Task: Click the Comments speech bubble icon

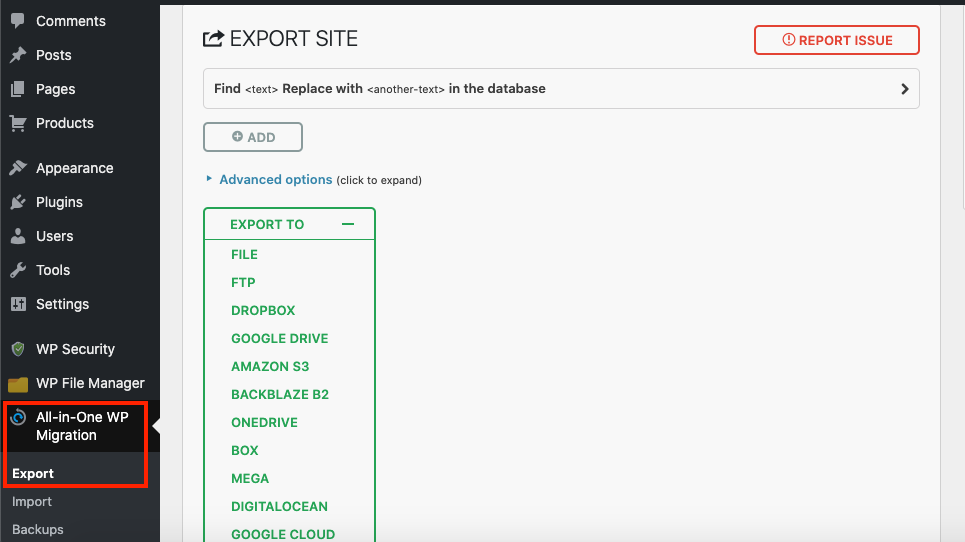Action: pos(18,20)
